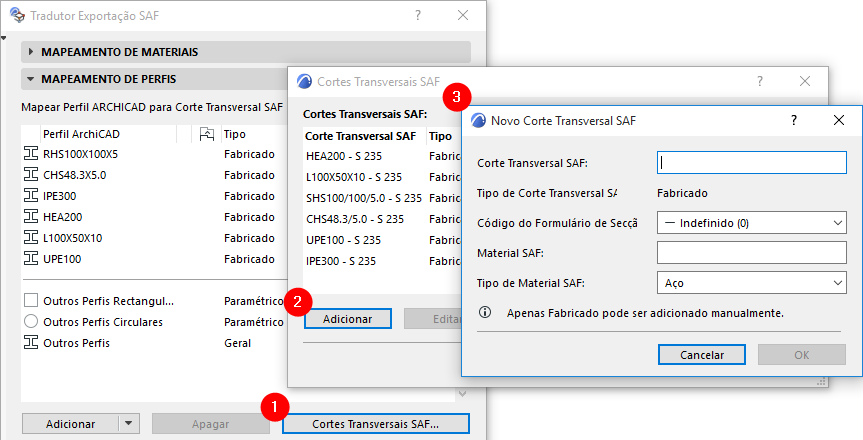Close the Tradutor Exportação SAF window
This screenshot has width=863, height=440.
[x=463, y=15]
